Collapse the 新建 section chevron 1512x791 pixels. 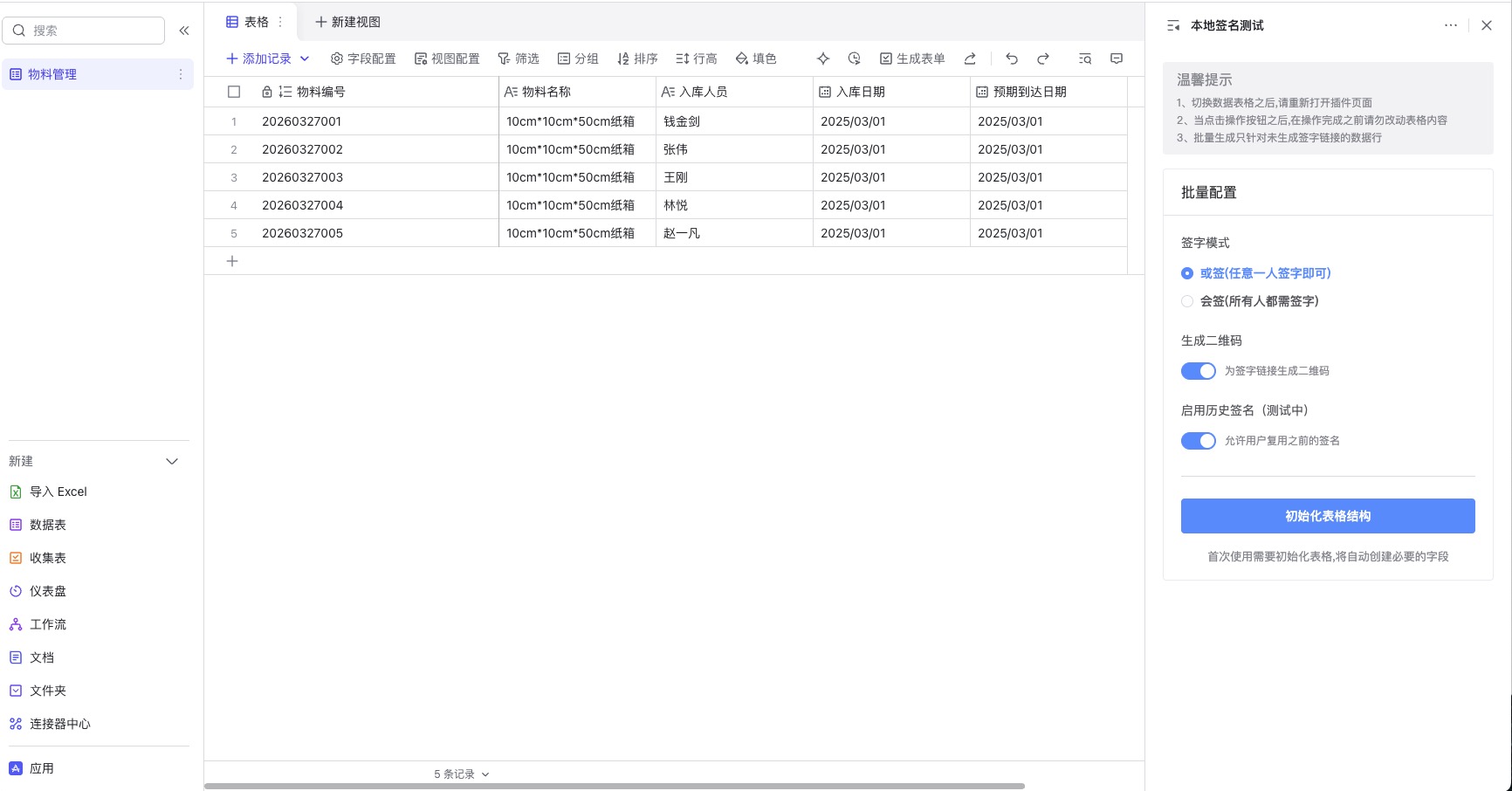[172, 461]
